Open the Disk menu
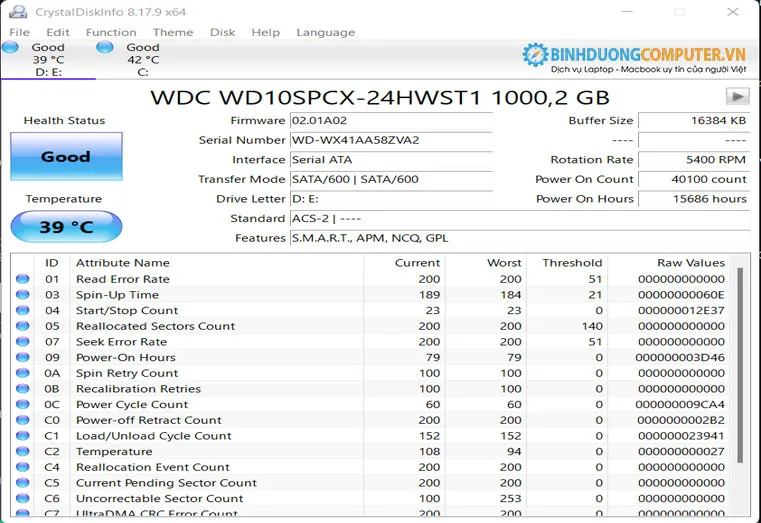761x523 pixels. tap(222, 32)
